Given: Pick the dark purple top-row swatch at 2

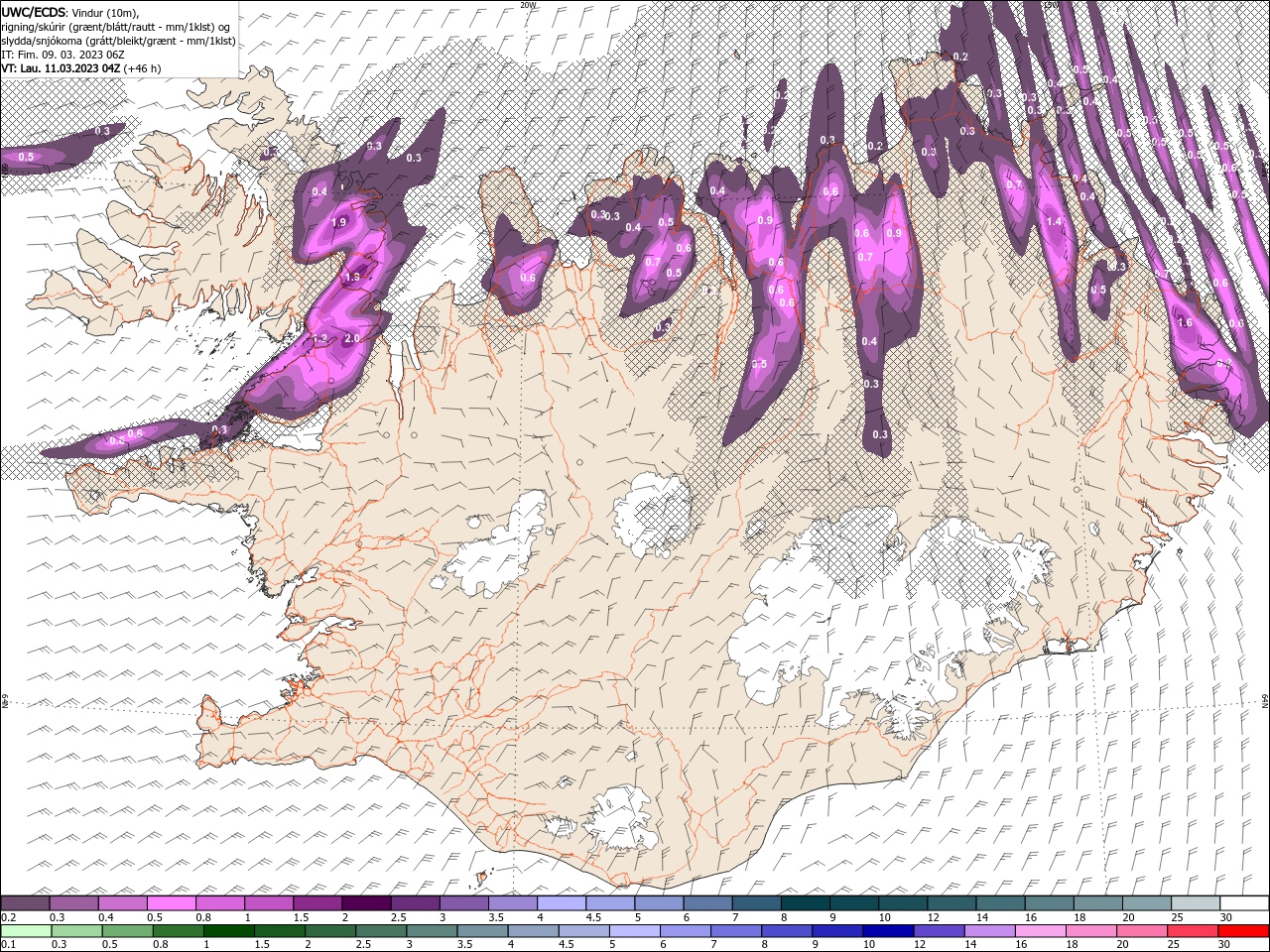Looking at the screenshot, I should tap(365, 903).
